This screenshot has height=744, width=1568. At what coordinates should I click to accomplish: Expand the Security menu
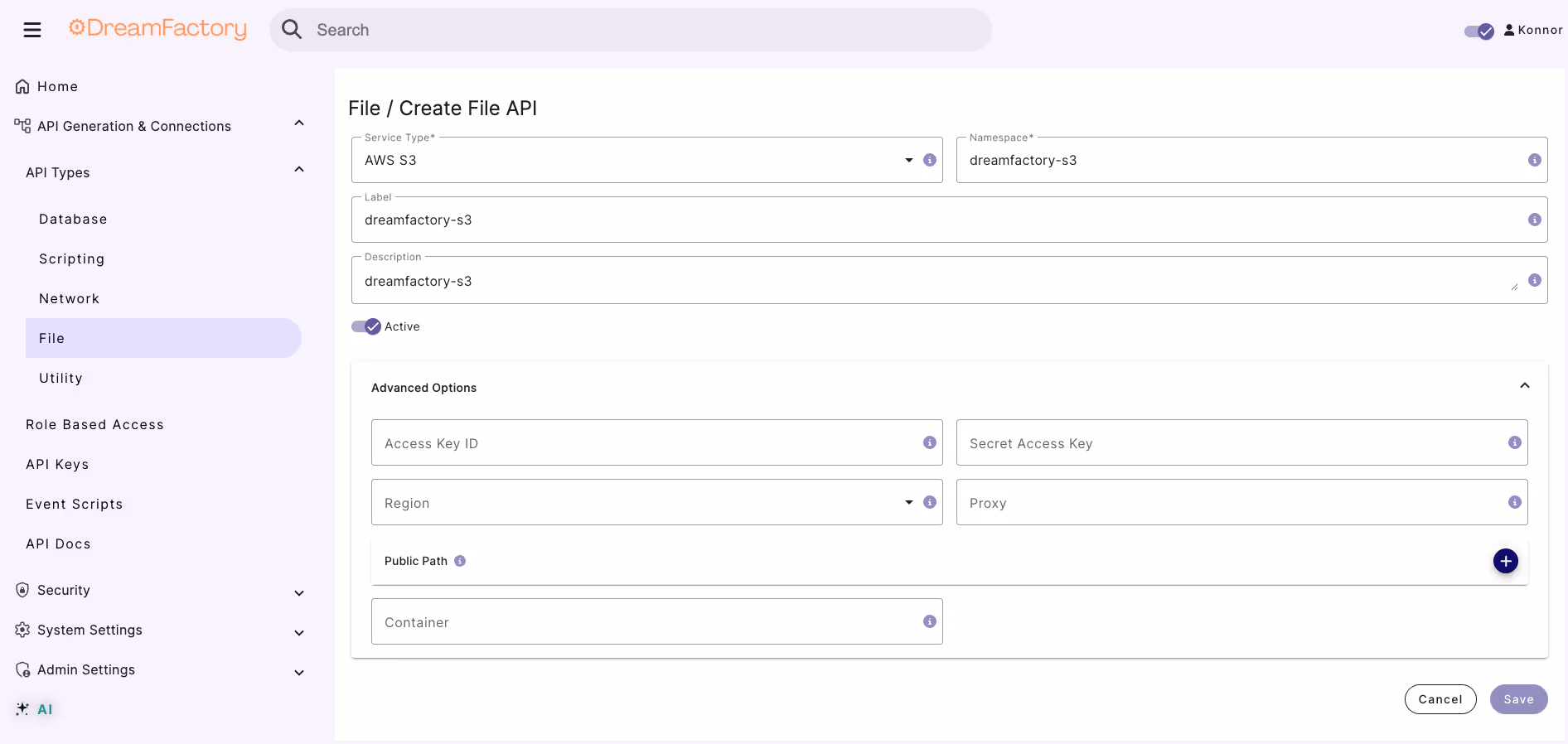[x=299, y=593]
